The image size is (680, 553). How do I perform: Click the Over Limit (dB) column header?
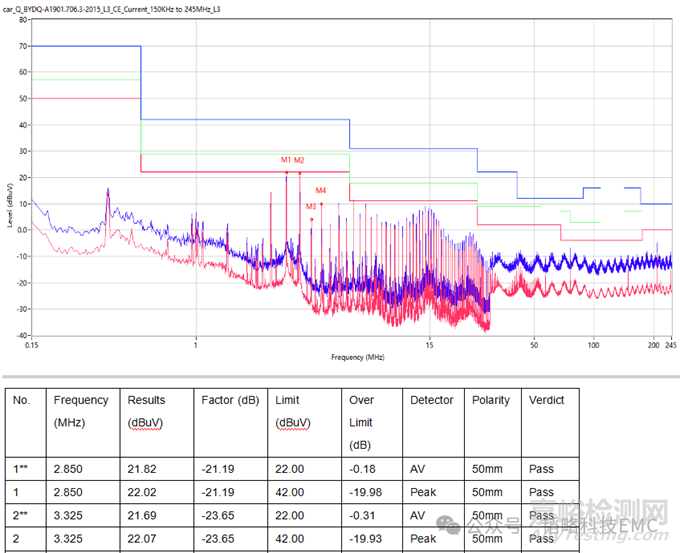362,421
